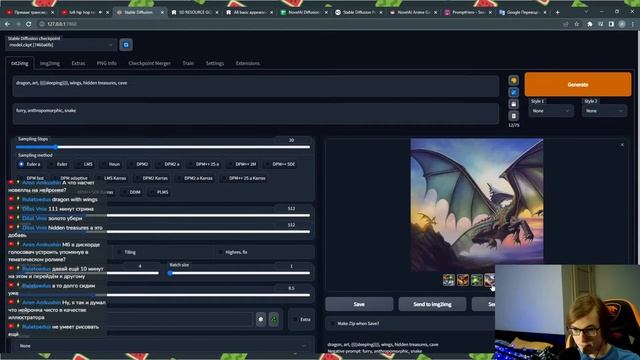The image size is (640, 360).
Task: Open the Settings tab
Action: tap(215, 63)
